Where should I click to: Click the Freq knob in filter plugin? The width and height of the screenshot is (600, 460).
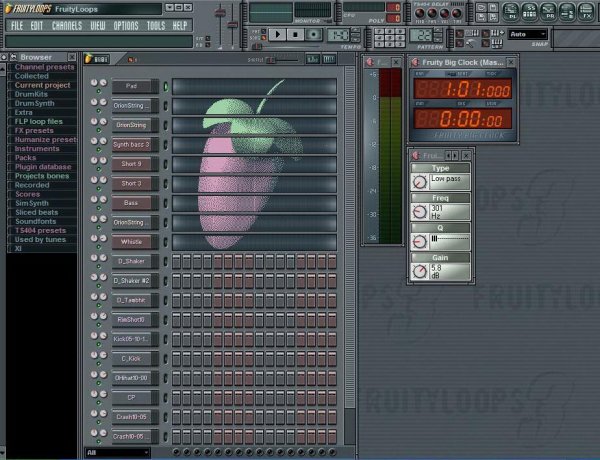coord(419,212)
